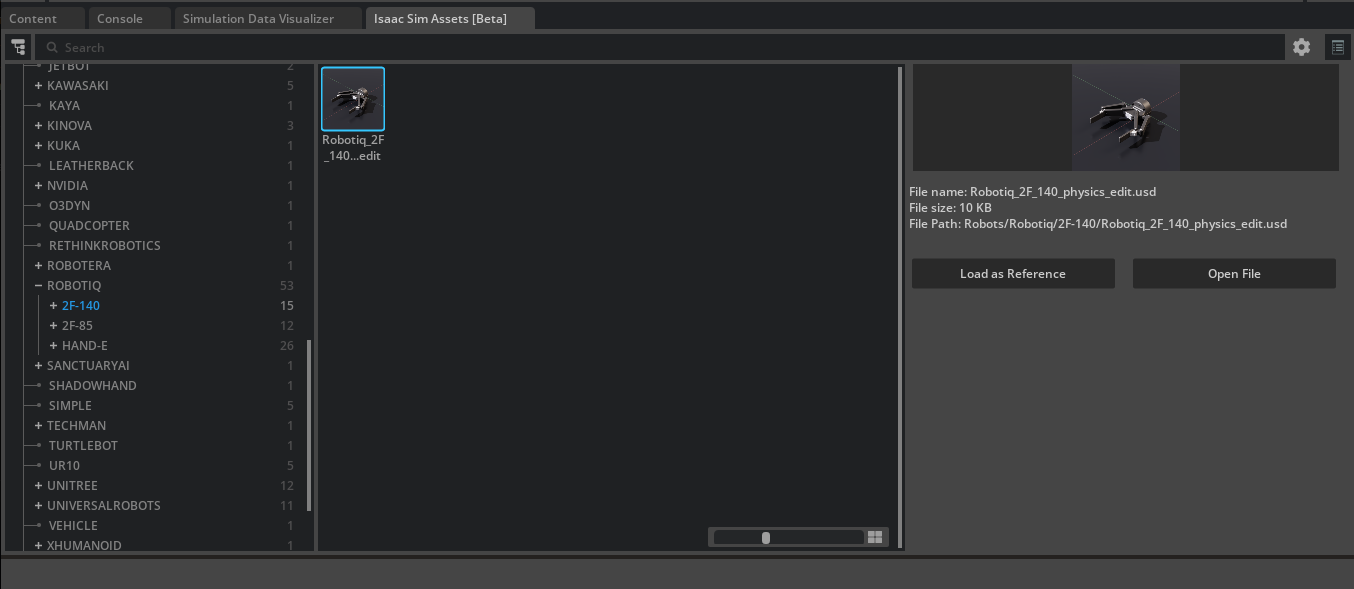Click the search magnifier icon
Screen dimensions: 1354x589
pos(52,47)
